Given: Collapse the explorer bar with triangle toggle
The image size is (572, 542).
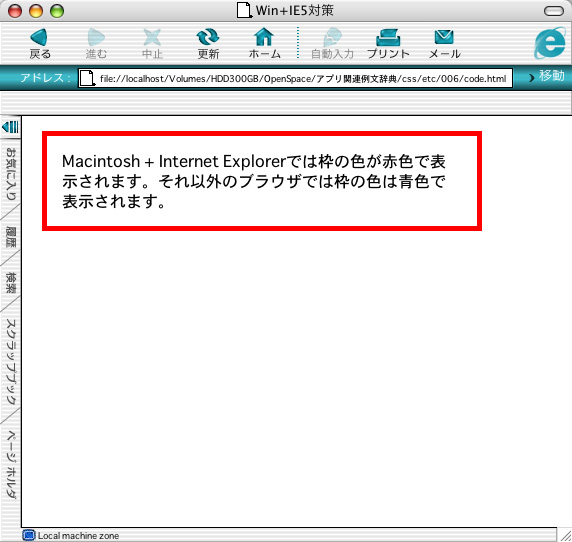Looking at the screenshot, I should pyautogui.click(x=10, y=127).
